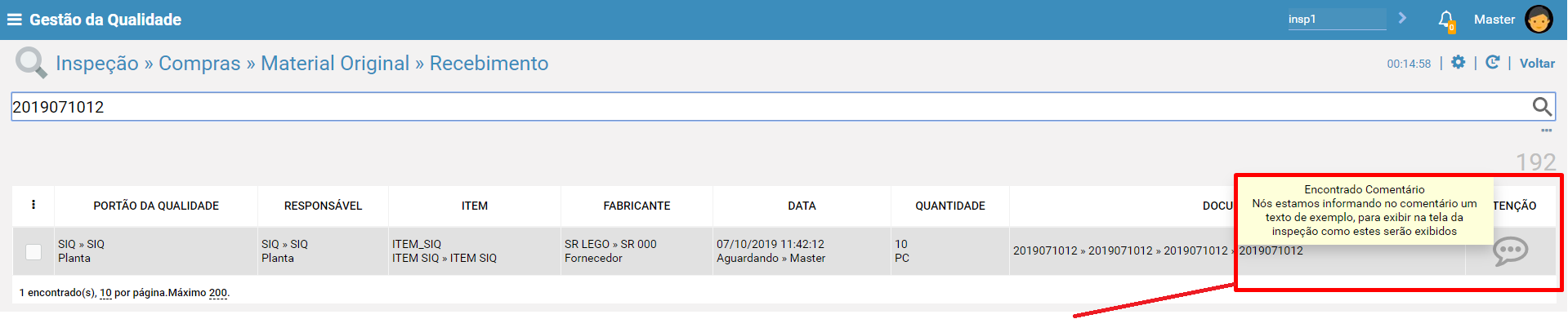This screenshot has width=1568, height=319.
Task: Click the Voltar link
Action: 1537,64
